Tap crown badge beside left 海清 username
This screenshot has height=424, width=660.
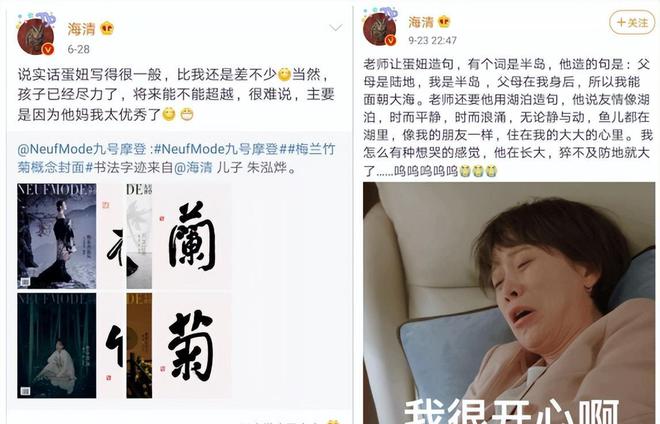(107, 29)
